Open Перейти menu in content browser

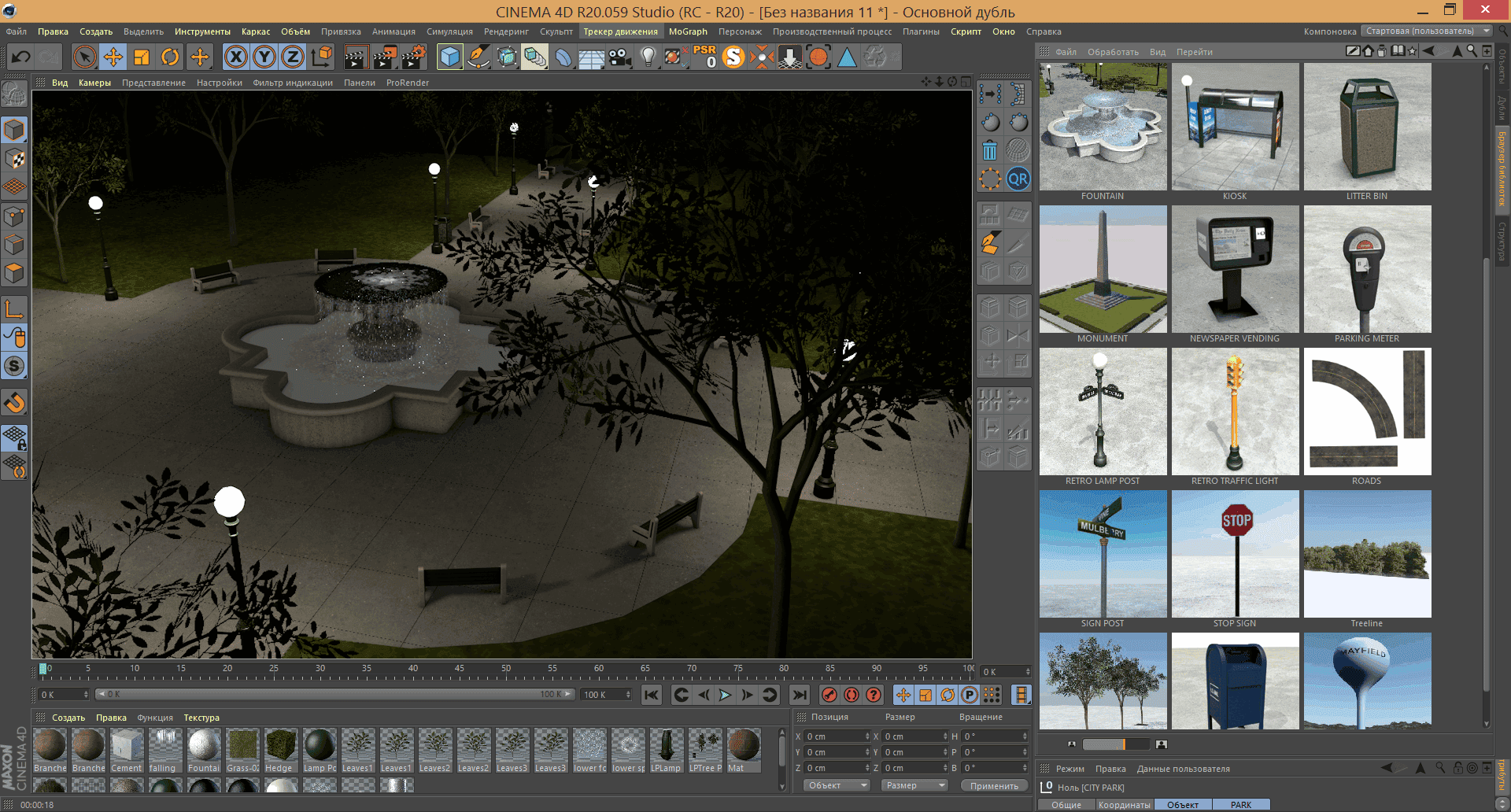(1194, 52)
